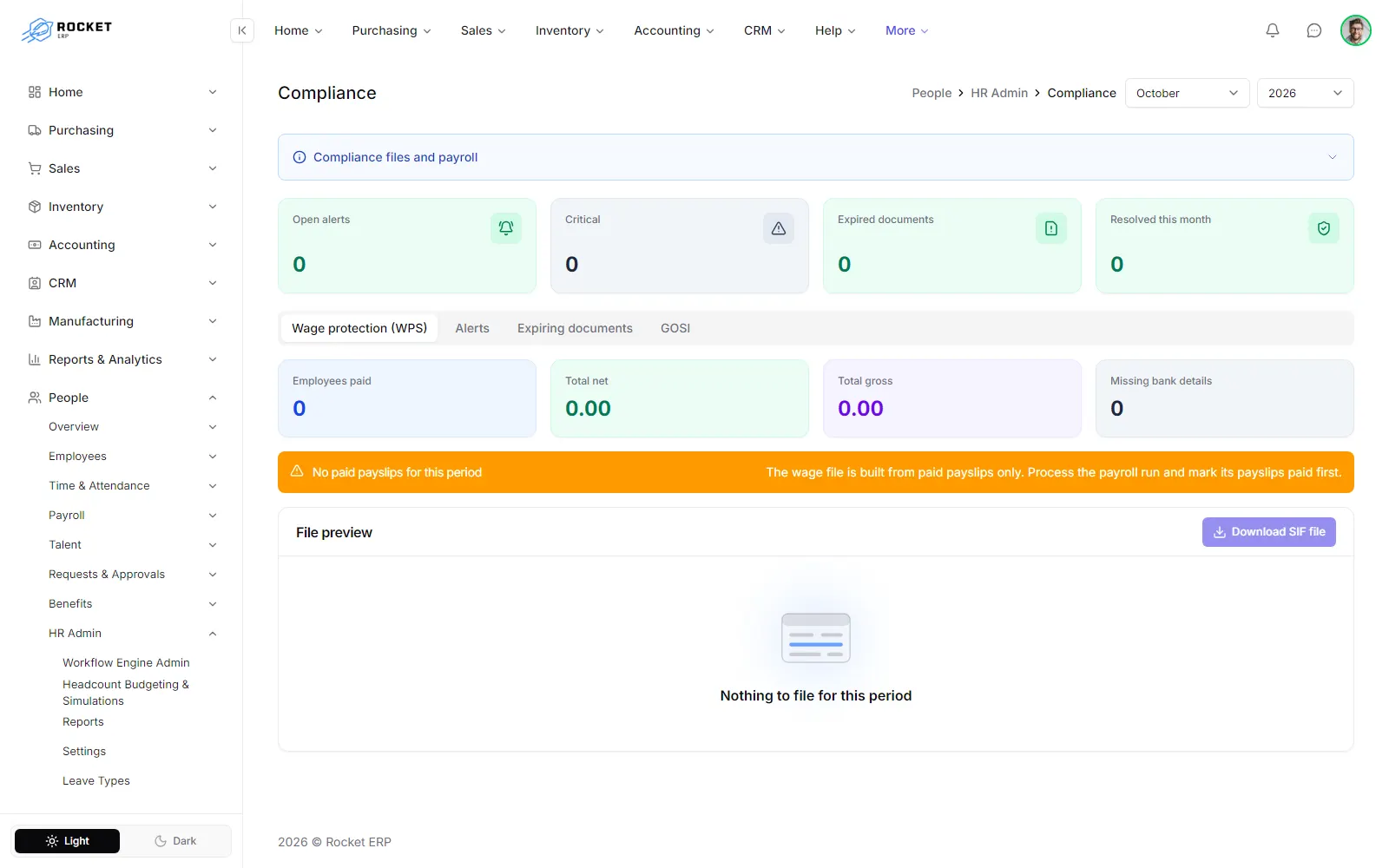Screen dimensions: 1389x868
Task: Go to HR Admin in the breadcrumb
Action: (999, 93)
